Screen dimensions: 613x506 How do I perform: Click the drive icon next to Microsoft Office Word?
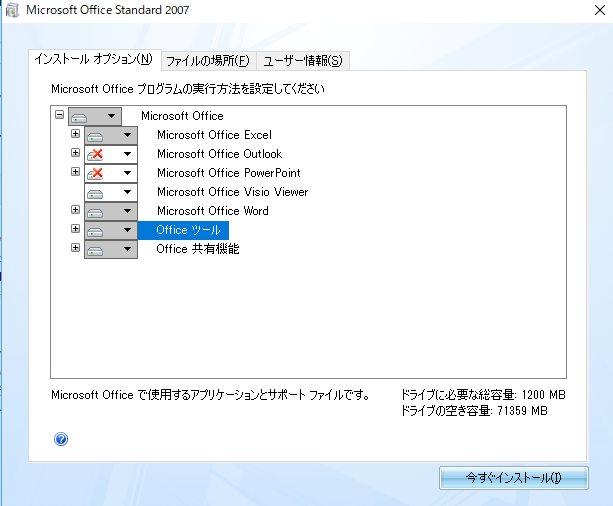coord(96,211)
